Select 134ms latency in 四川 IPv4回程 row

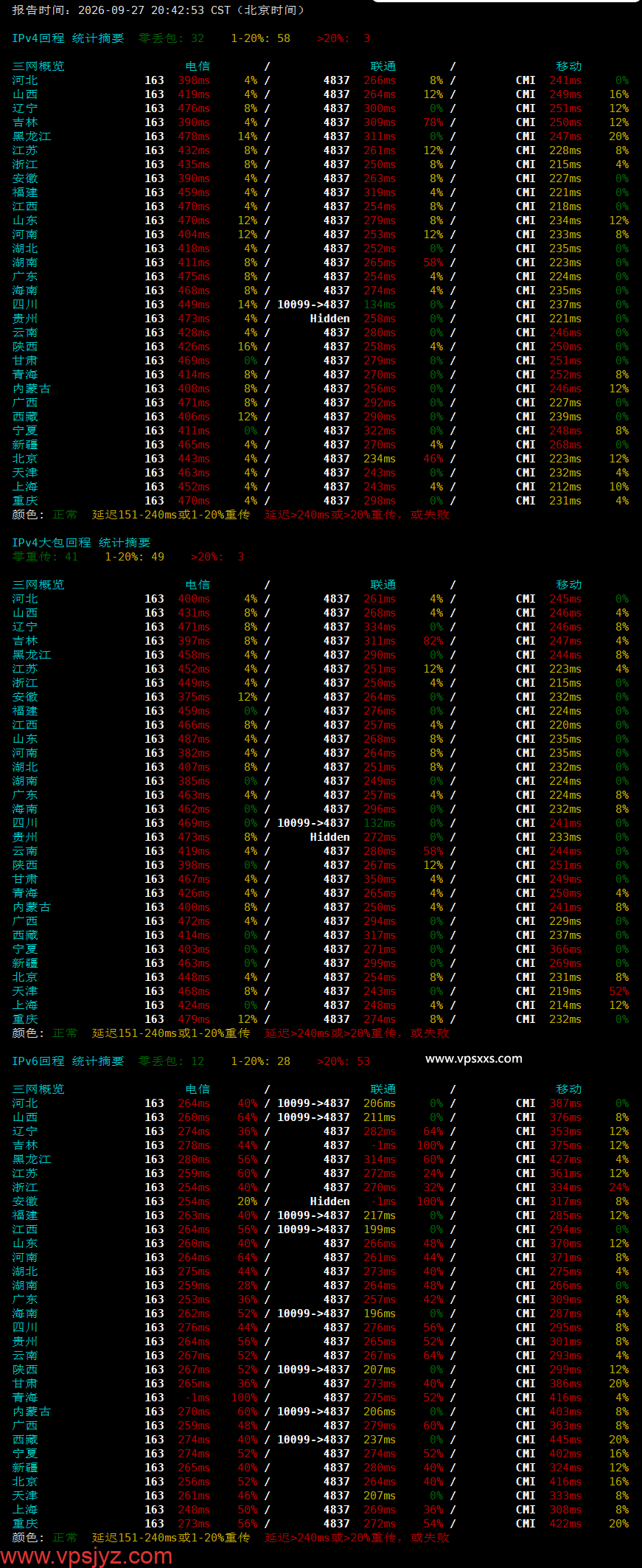[380, 305]
